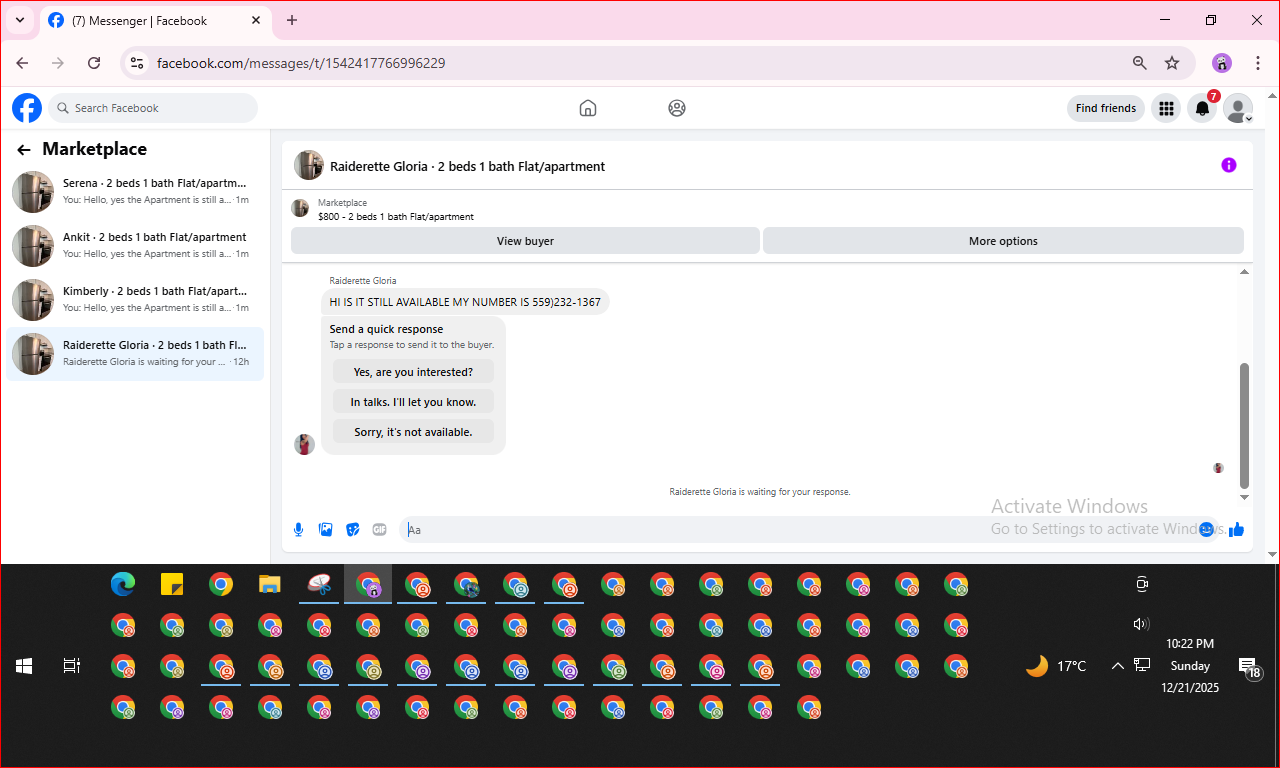1280x768 pixels.
Task: Click the Facebook logo
Action: pyautogui.click(x=27, y=108)
